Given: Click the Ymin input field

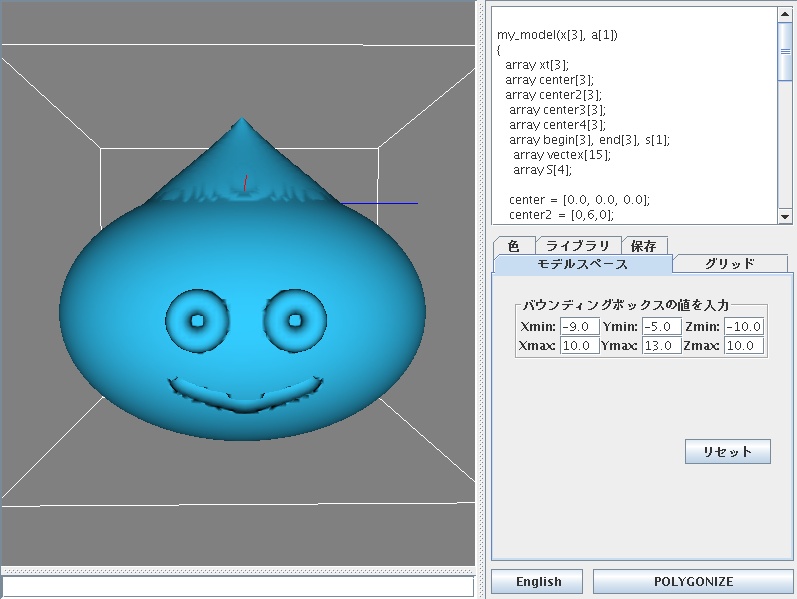Looking at the screenshot, I should (662, 326).
